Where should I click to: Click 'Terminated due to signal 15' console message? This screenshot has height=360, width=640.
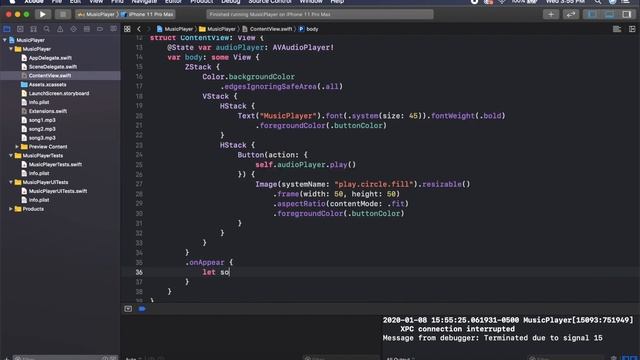pyautogui.click(x=543, y=338)
